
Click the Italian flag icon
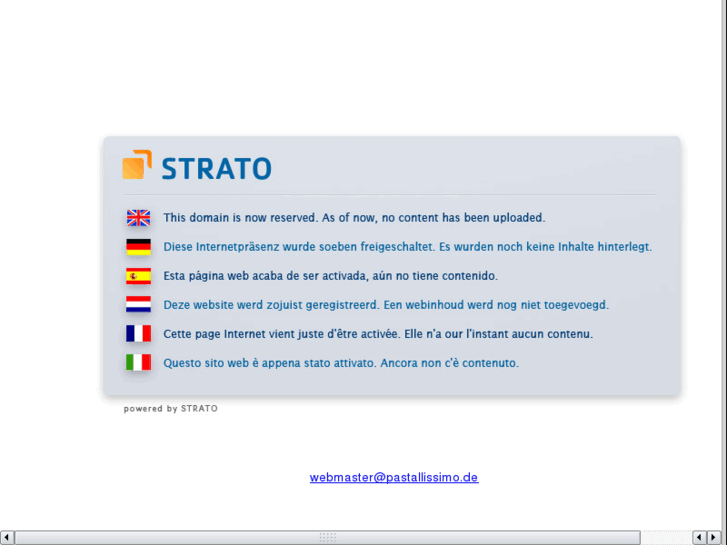click(x=139, y=362)
